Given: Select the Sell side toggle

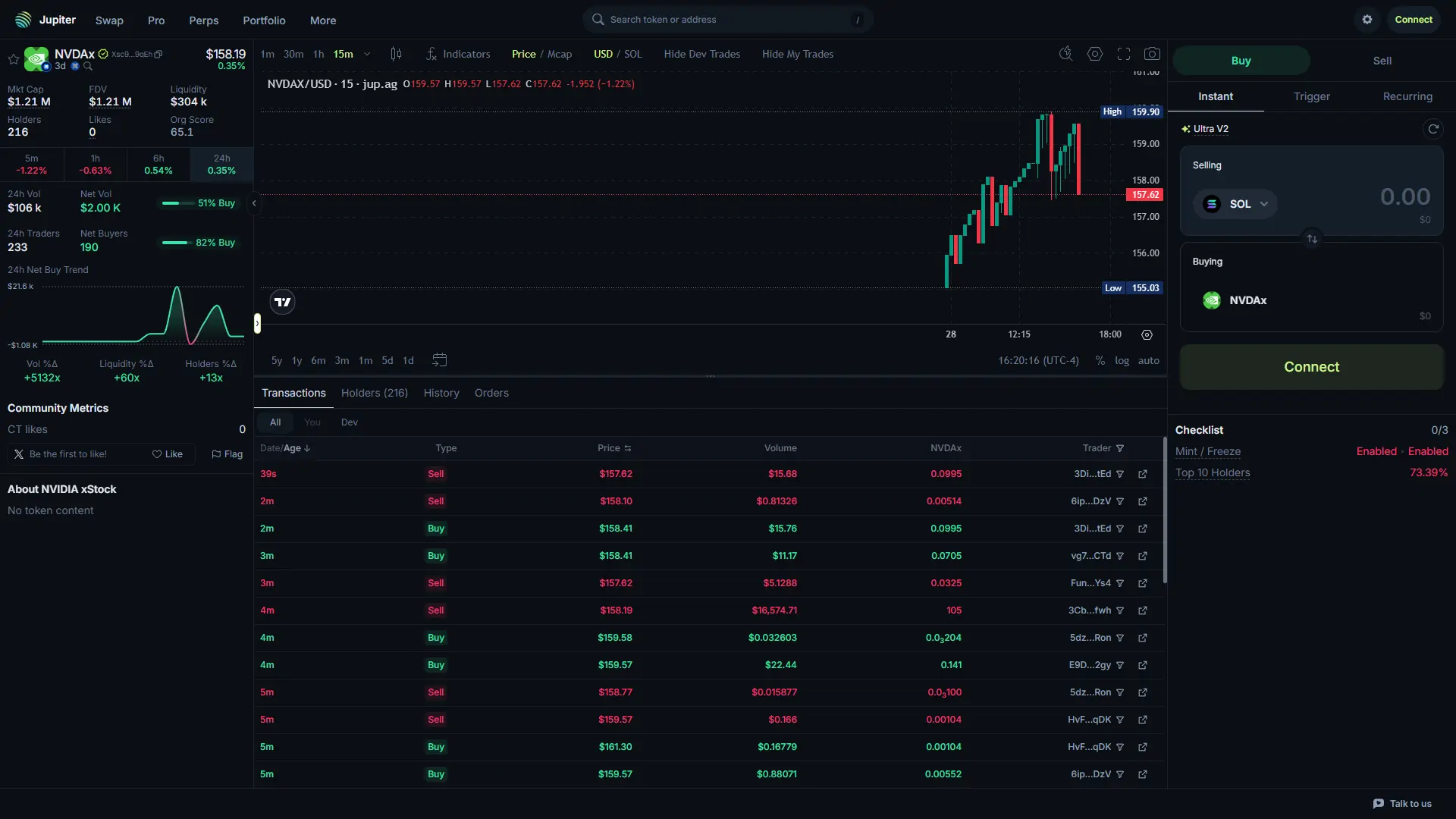Looking at the screenshot, I should click(1382, 61).
